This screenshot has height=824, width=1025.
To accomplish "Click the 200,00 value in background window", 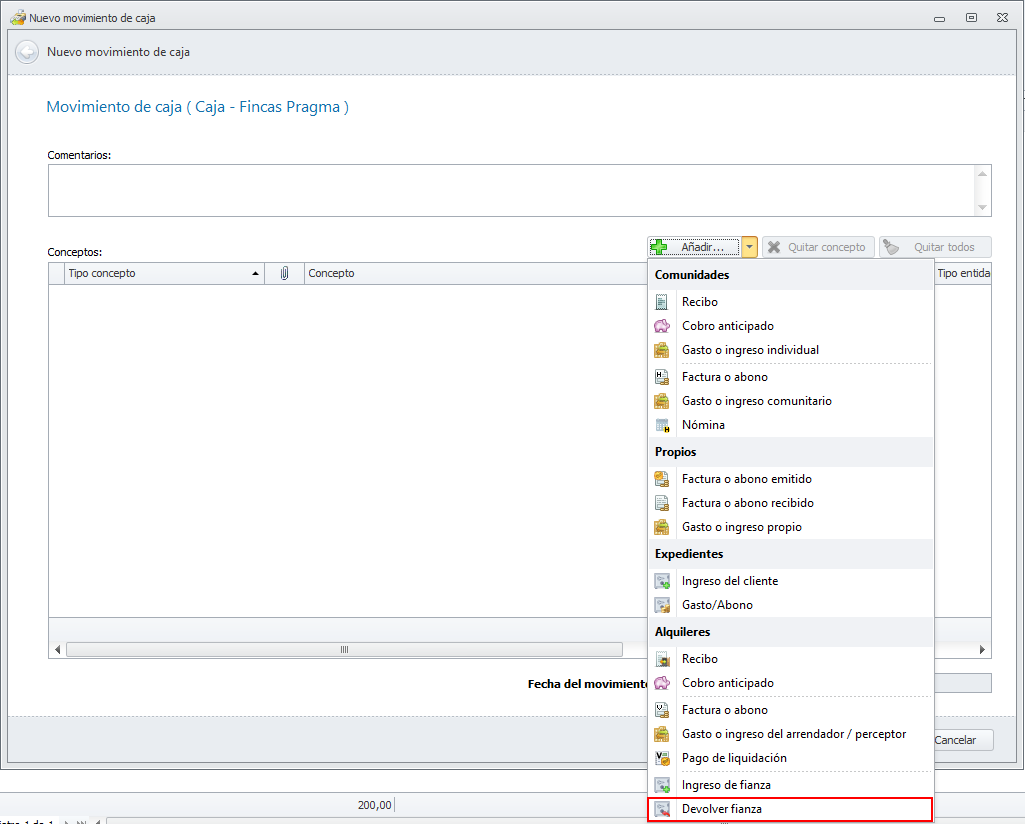I will [x=375, y=805].
